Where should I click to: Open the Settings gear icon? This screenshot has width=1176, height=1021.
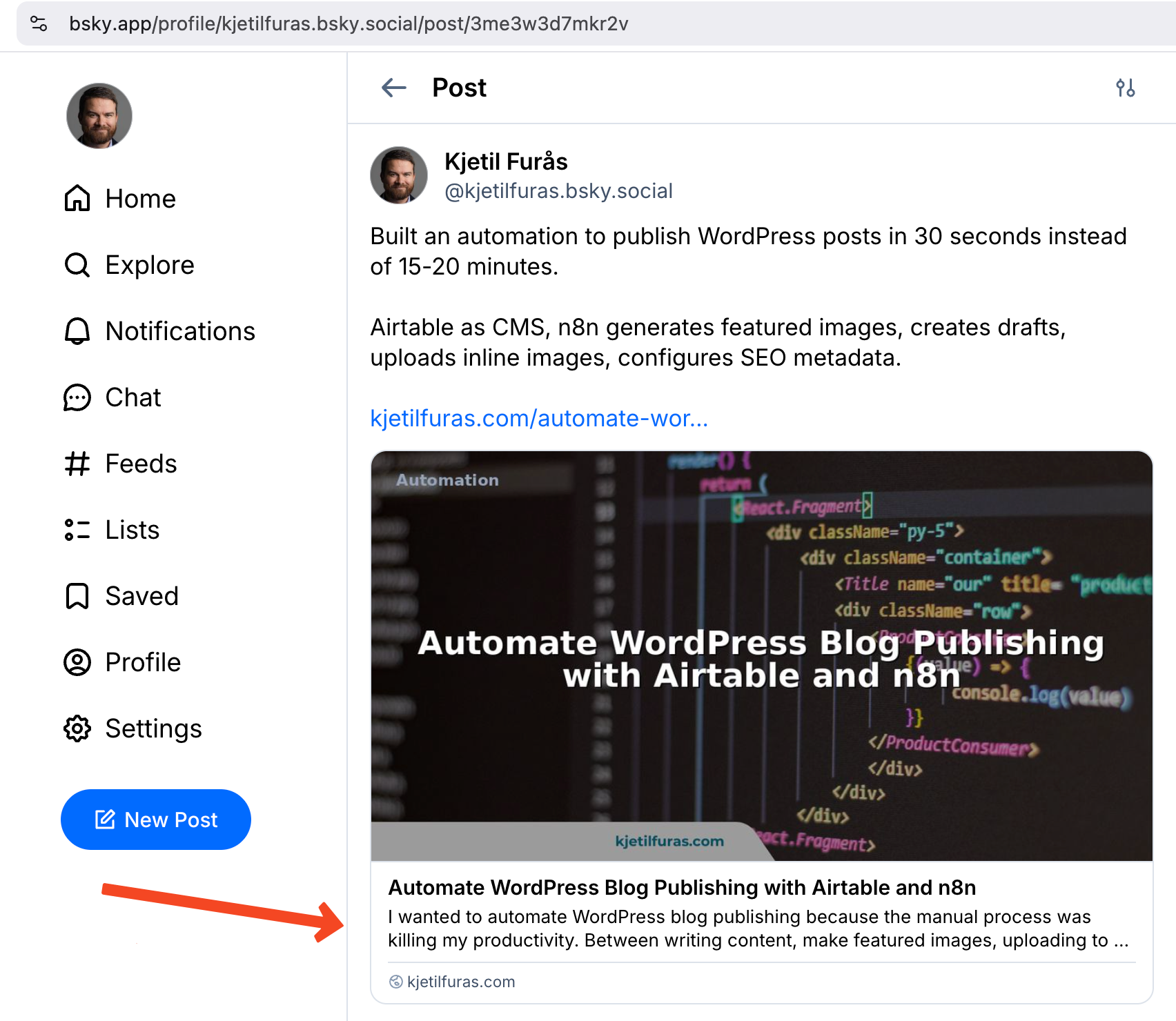tap(77, 728)
